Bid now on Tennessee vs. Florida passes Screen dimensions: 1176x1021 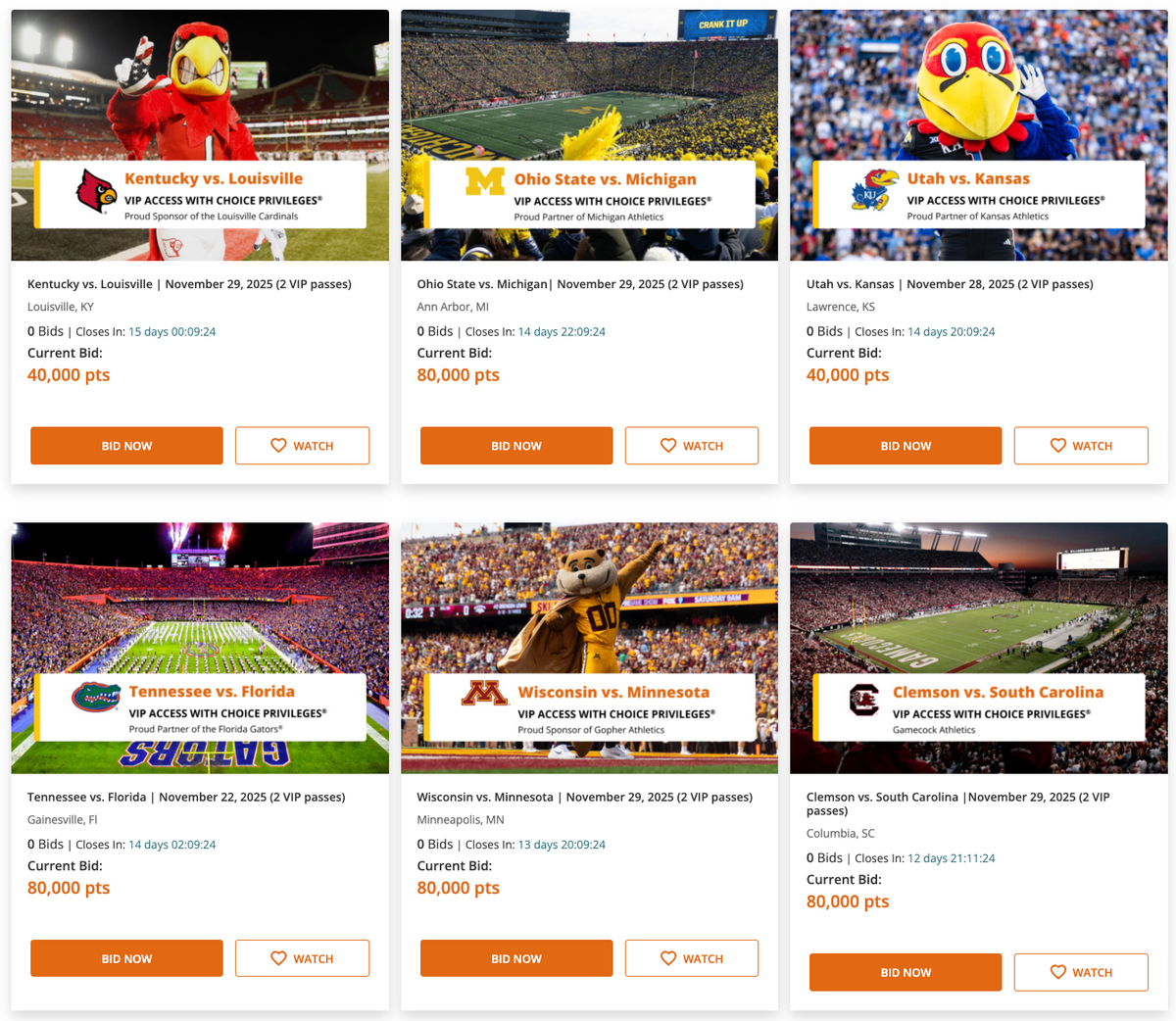(x=126, y=958)
